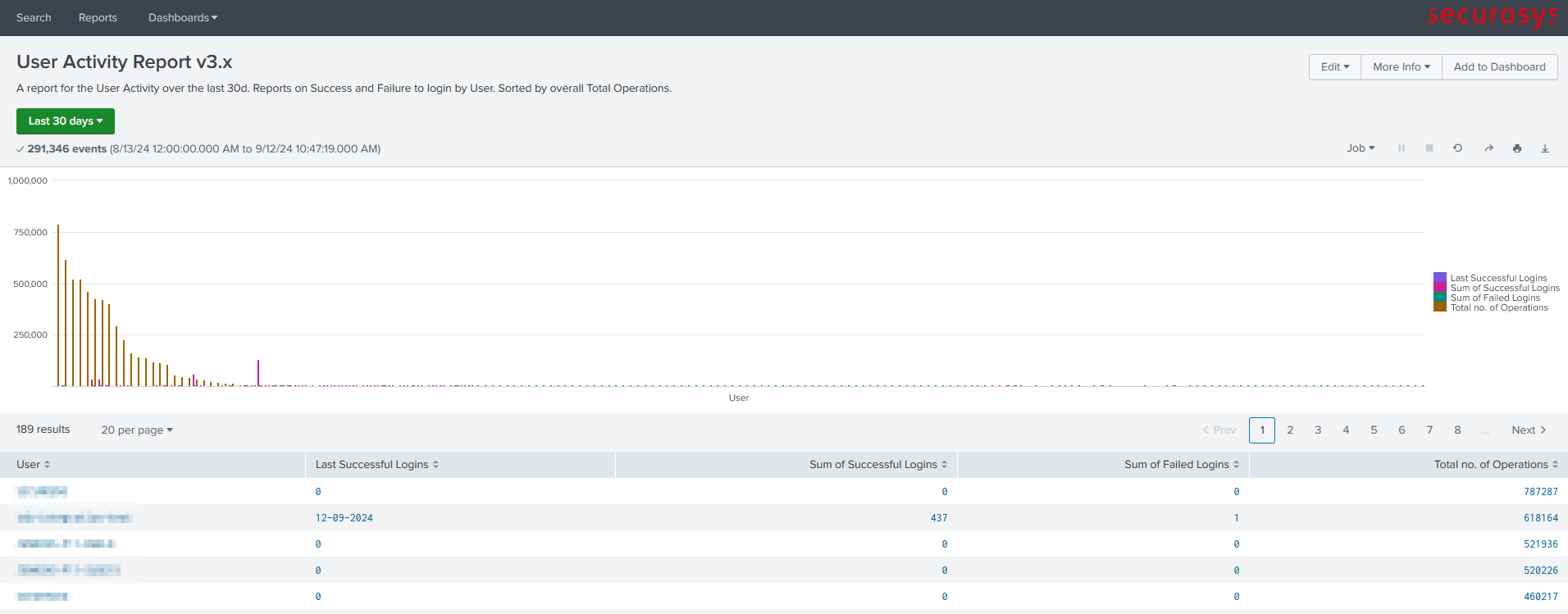Select current page 1 in pagination

tap(1262, 430)
